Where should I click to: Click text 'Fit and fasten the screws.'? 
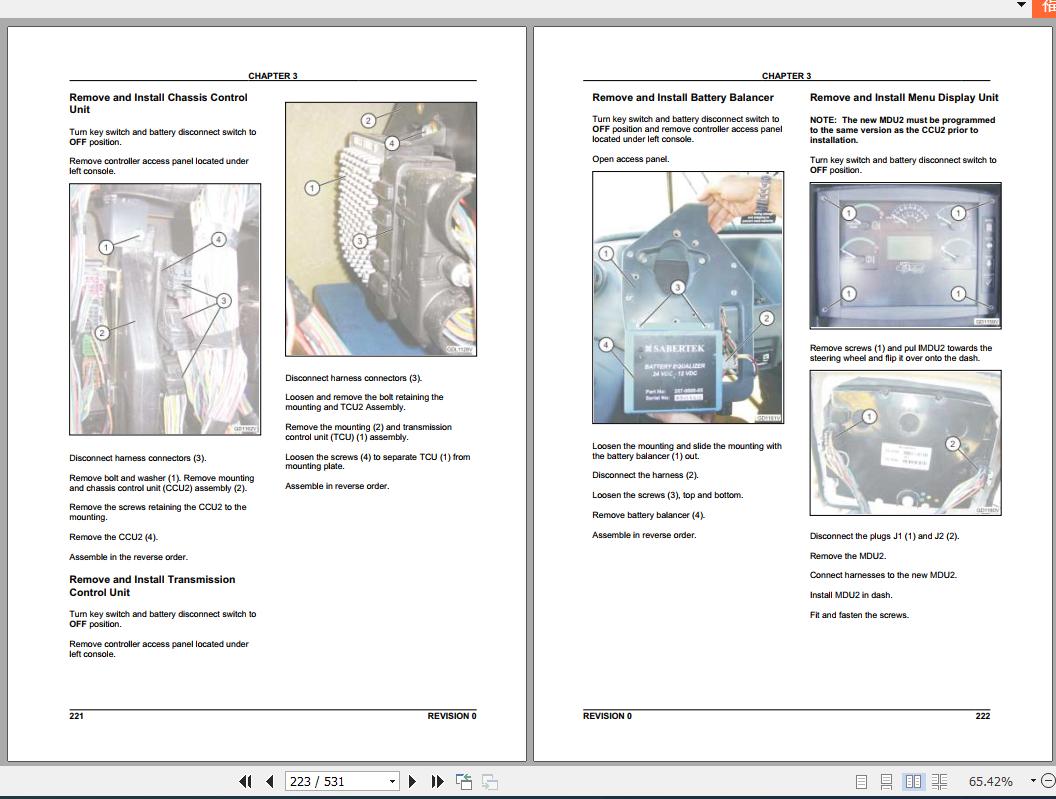pyautogui.click(x=859, y=614)
